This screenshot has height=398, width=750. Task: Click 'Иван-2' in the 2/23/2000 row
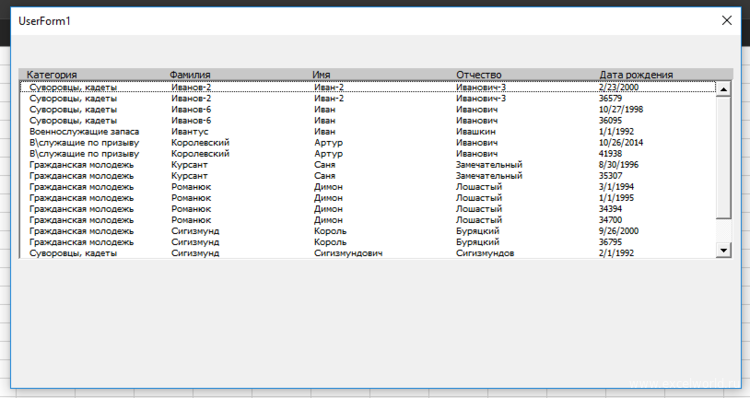pyautogui.click(x=329, y=87)
